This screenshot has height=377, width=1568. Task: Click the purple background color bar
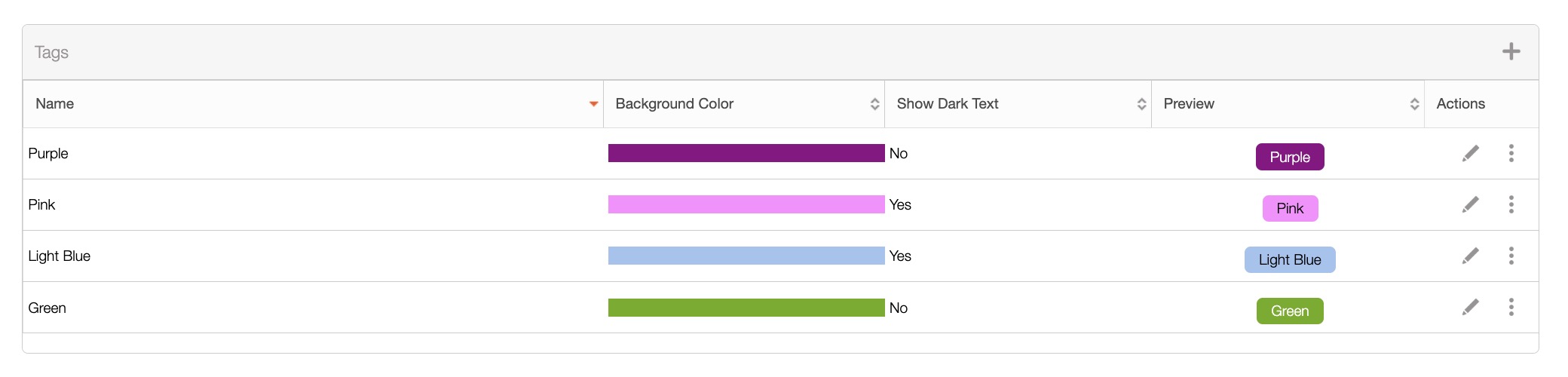[746, 153]
